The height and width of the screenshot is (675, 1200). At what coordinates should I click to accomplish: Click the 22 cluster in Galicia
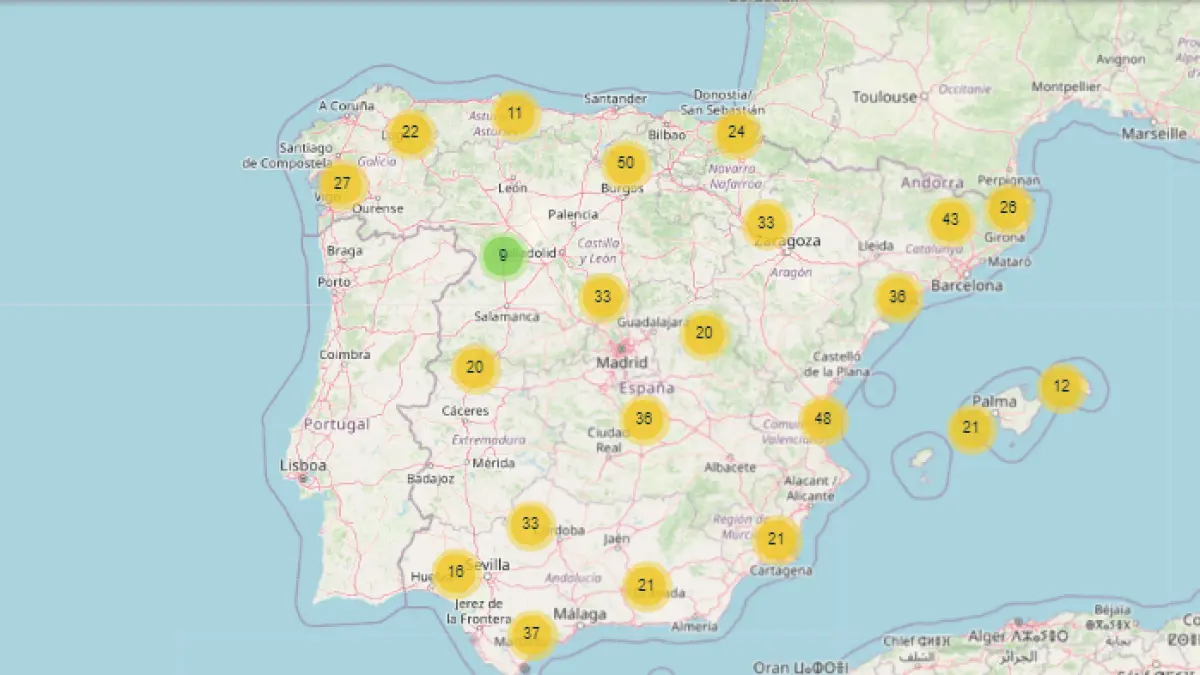coord(410,132)
